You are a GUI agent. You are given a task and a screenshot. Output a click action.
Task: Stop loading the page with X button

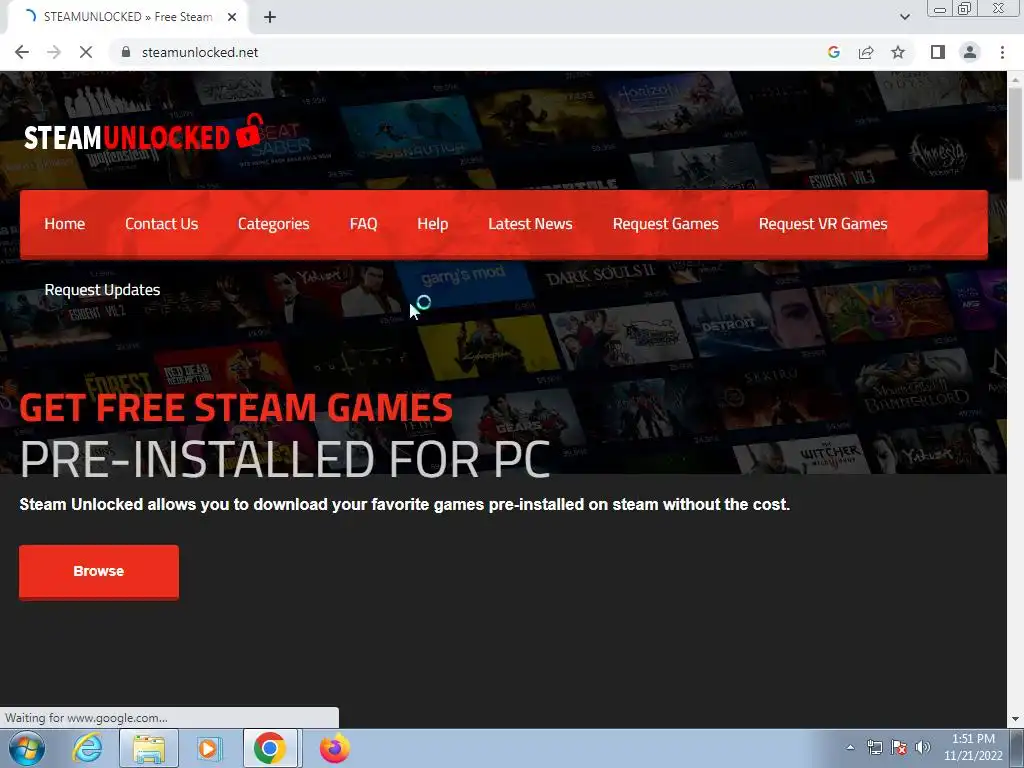point(86,52)
